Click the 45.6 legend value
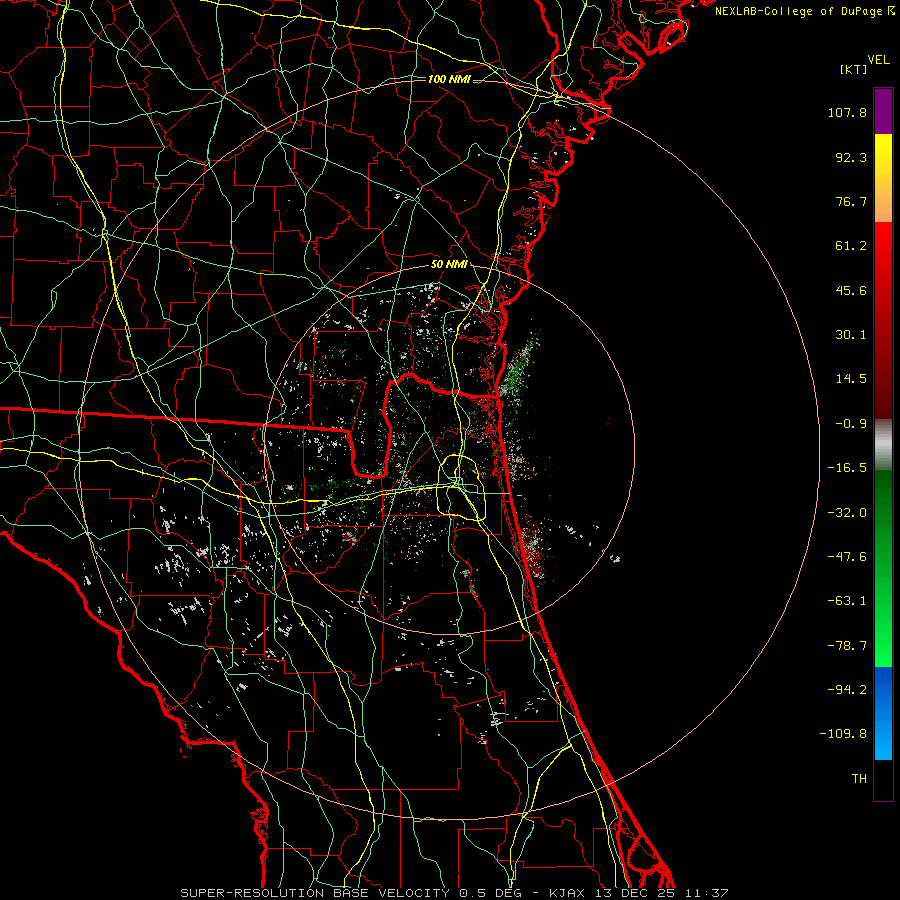 pos(851,290)
